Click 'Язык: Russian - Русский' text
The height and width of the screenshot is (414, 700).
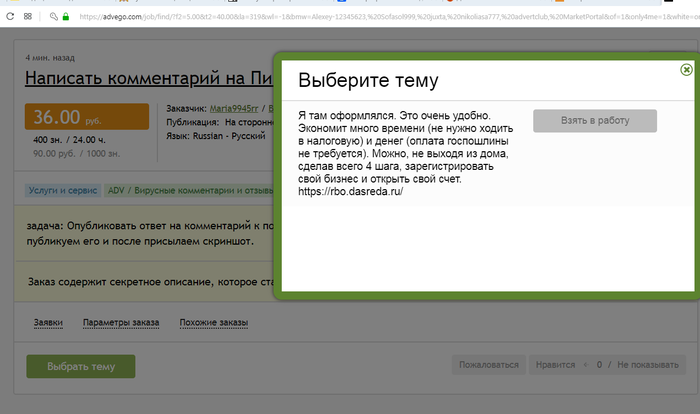[x=216, y=136]
